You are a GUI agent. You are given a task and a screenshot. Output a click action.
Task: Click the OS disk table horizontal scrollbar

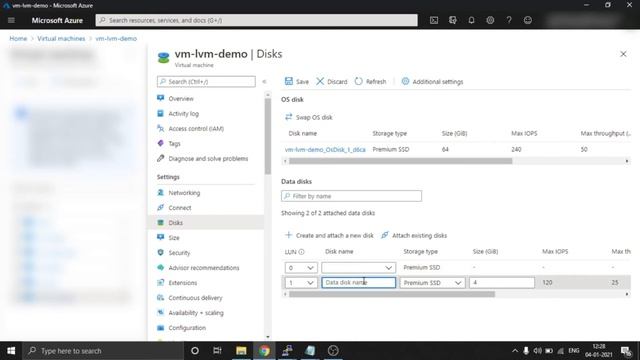coord(400,161)
